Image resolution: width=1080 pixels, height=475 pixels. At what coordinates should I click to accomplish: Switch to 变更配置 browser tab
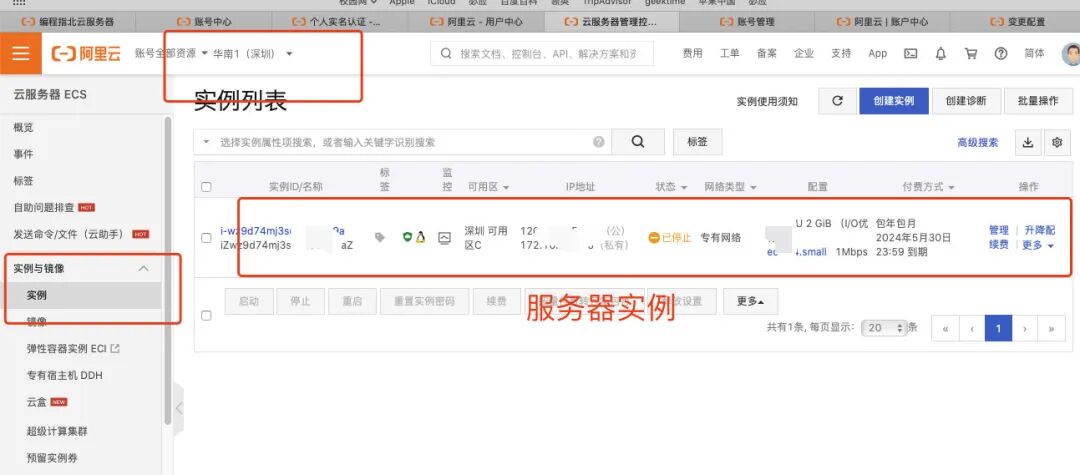pos(1018,21)
